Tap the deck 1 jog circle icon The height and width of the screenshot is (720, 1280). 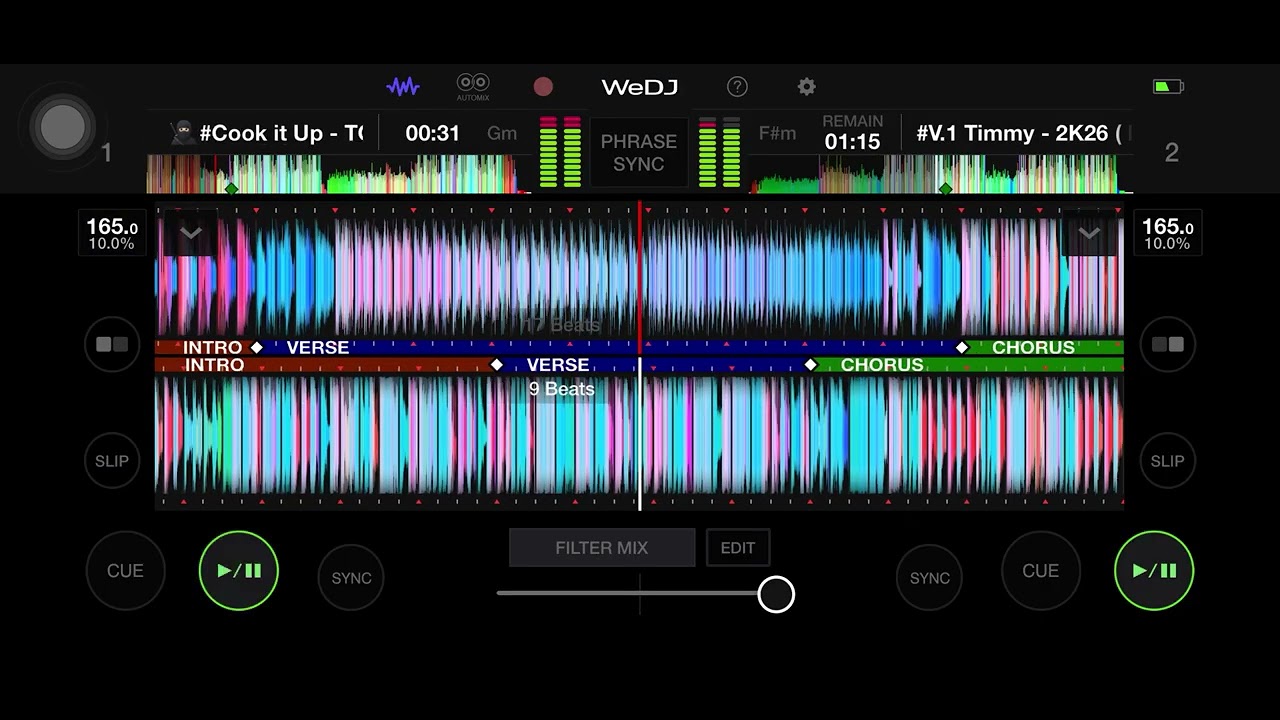pos(63,127)
